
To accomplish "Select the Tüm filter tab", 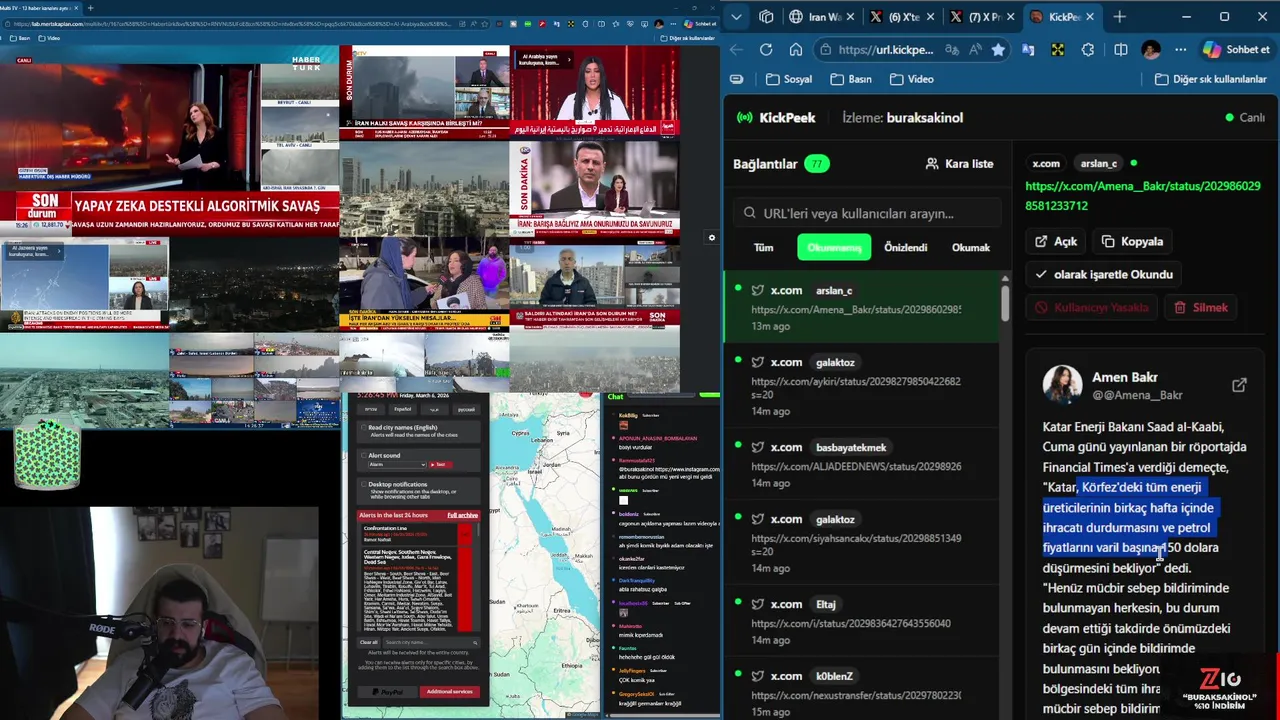I will (763, 247).
